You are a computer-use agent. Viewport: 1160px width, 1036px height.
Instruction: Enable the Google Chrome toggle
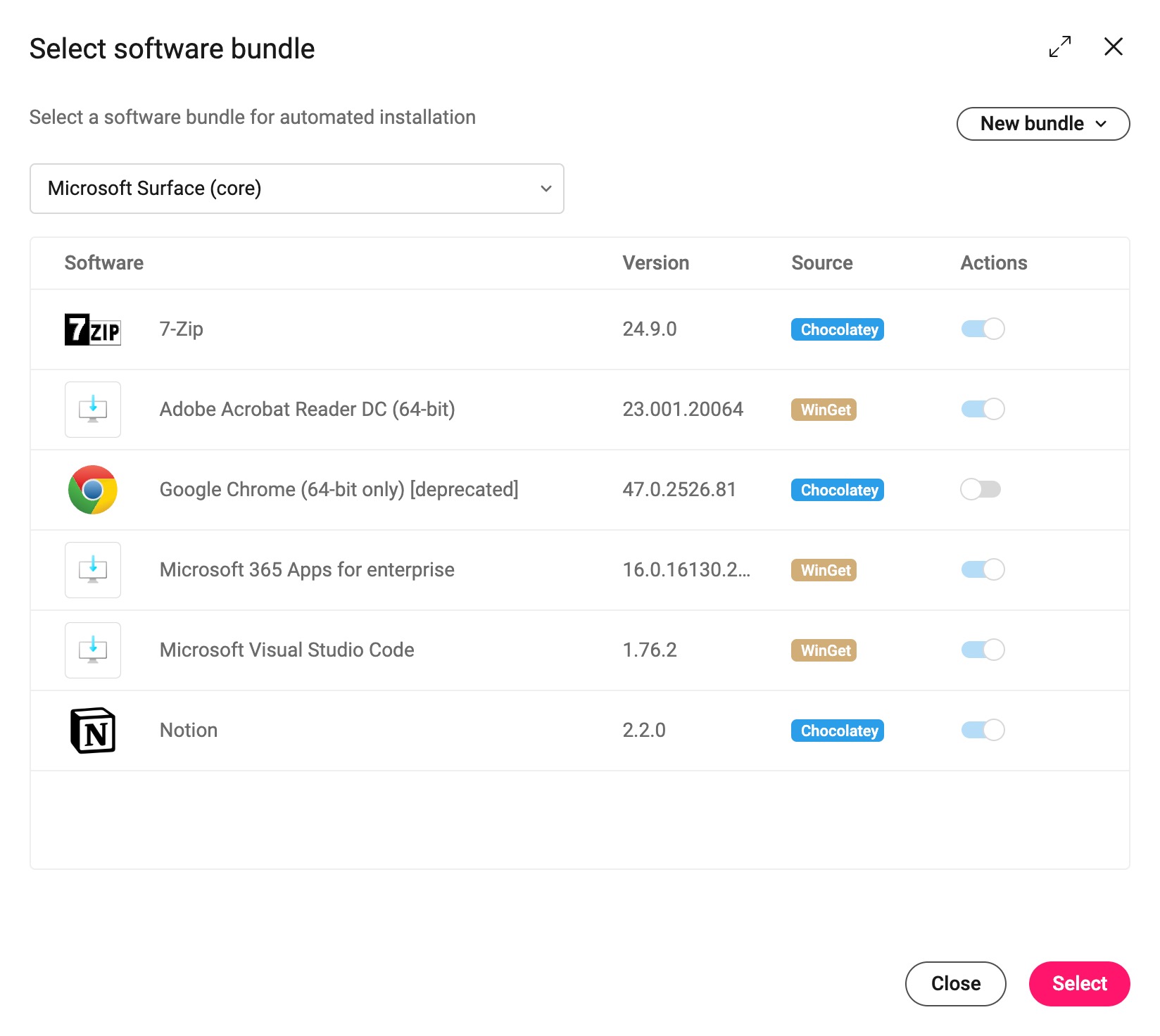pos(981,489)
